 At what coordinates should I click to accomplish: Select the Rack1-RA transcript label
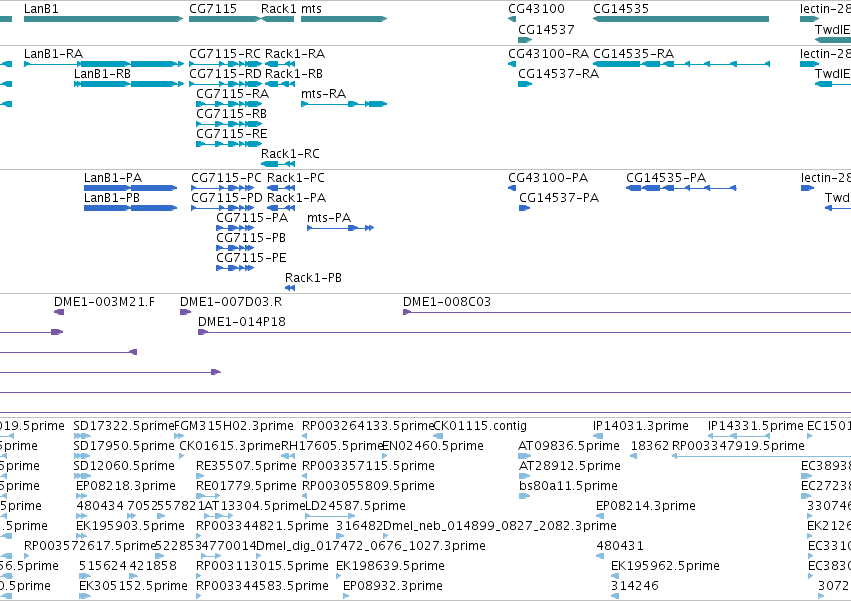pos(295,54)
